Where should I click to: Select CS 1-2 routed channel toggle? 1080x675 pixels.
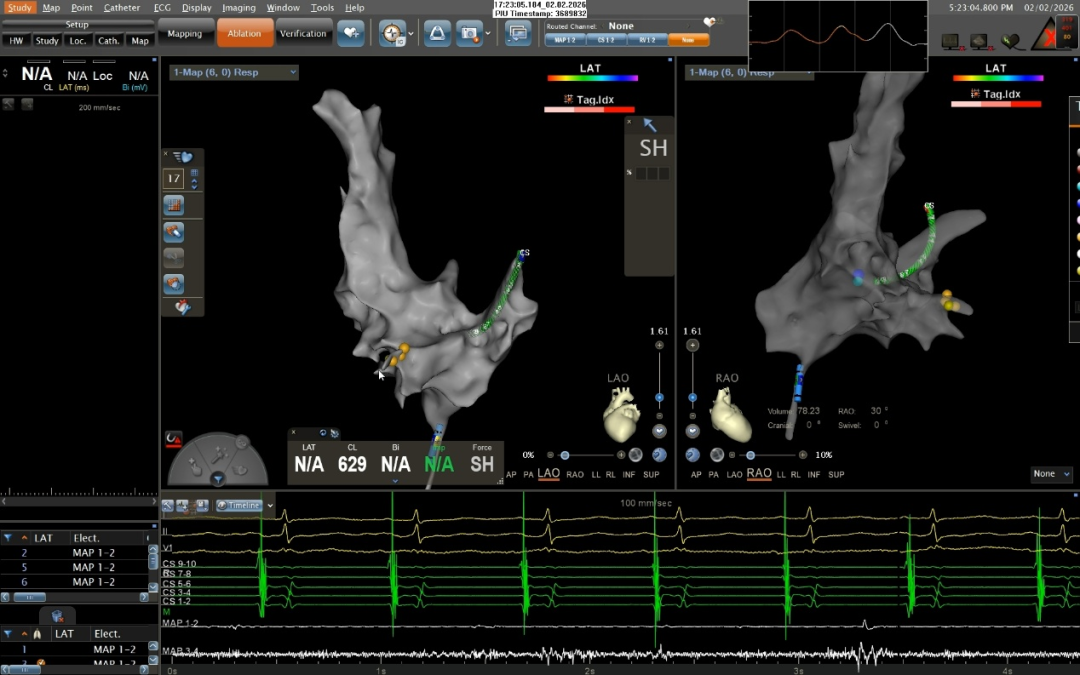pyautogui.click(x=606, y=40)
